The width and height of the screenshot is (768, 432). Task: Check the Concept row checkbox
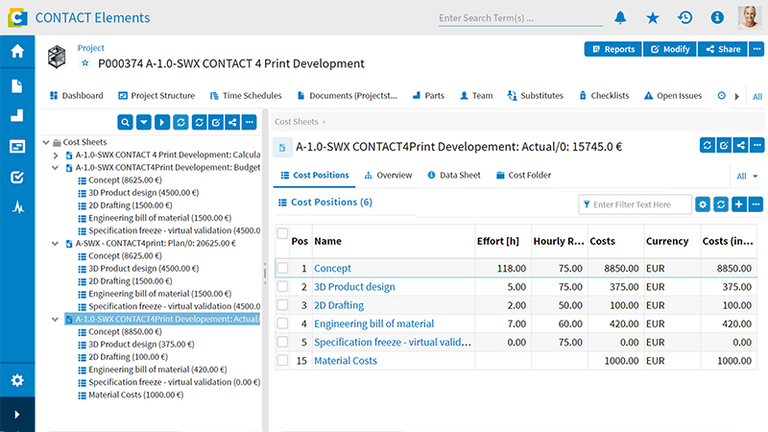coord(282,268)
